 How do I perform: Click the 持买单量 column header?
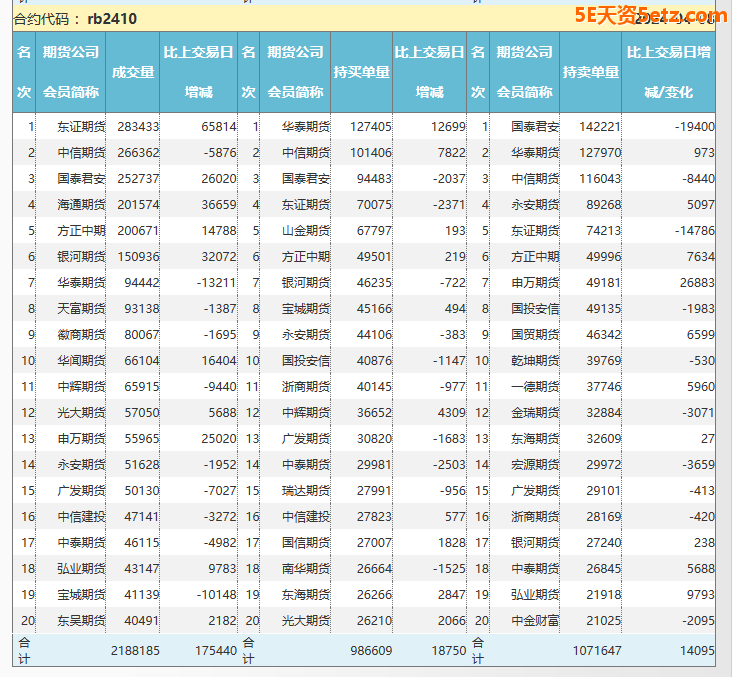361,72
